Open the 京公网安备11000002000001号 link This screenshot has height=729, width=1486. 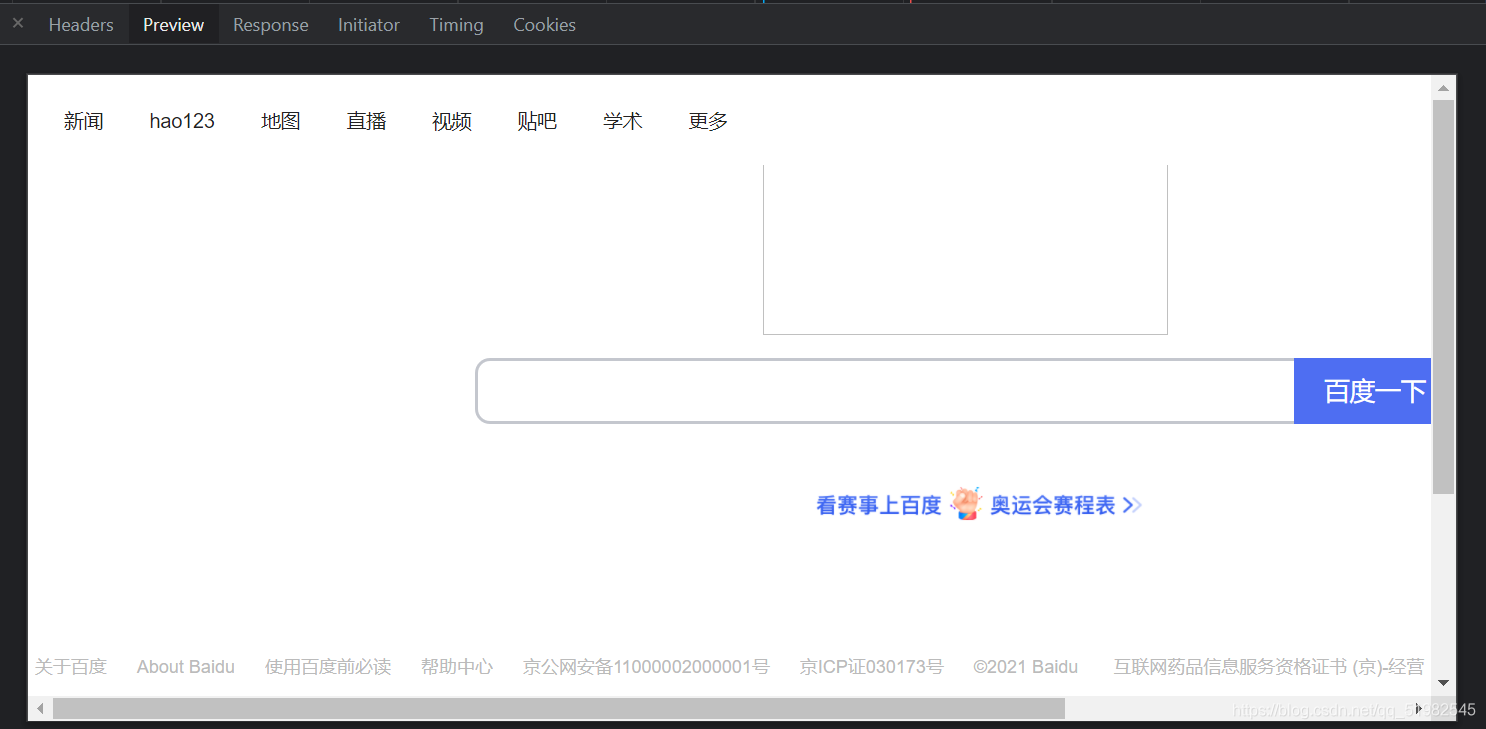pyautogui.click(x=646, y=667)
